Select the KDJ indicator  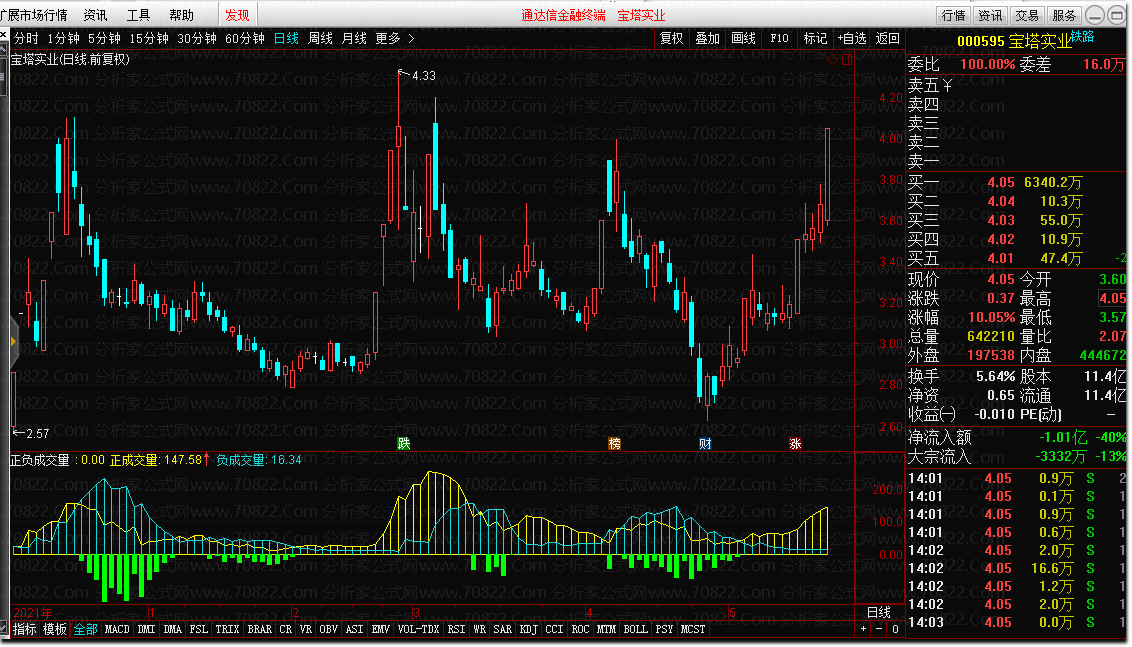click(x=528, y=629)
